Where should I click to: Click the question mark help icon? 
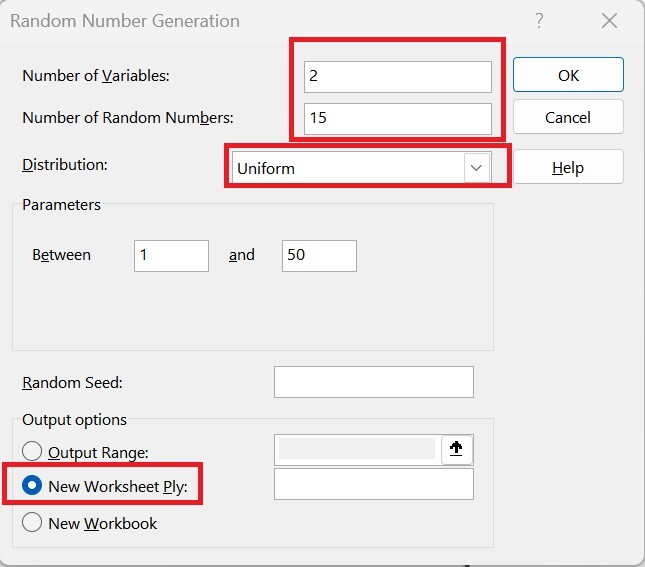pos(539,20)
